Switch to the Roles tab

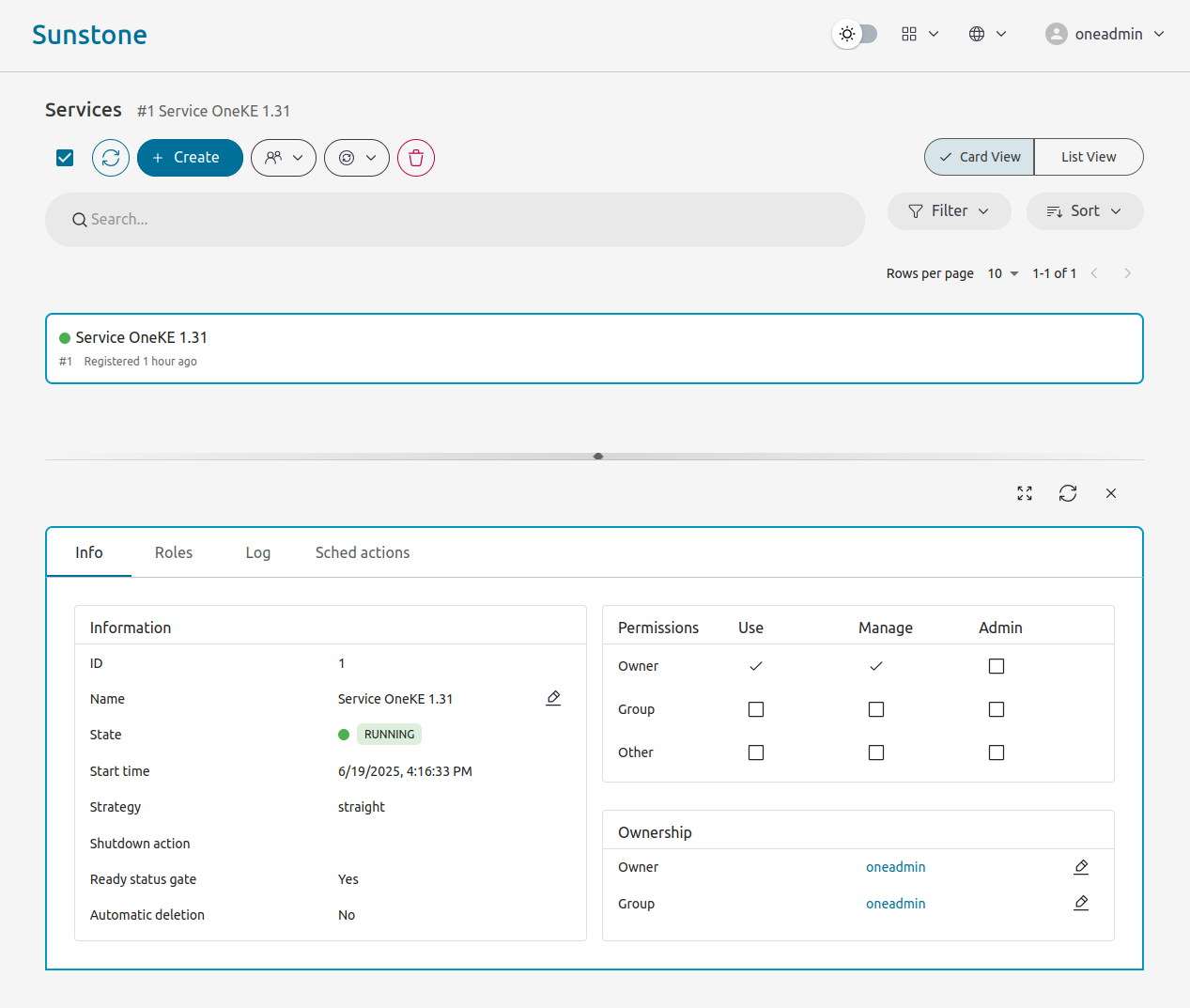pos(174,552)
